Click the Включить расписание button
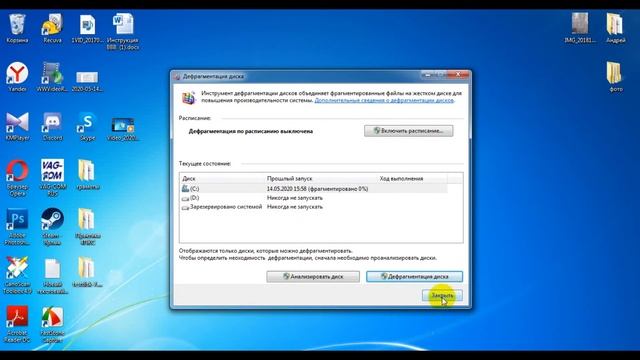 coord(409,131)
